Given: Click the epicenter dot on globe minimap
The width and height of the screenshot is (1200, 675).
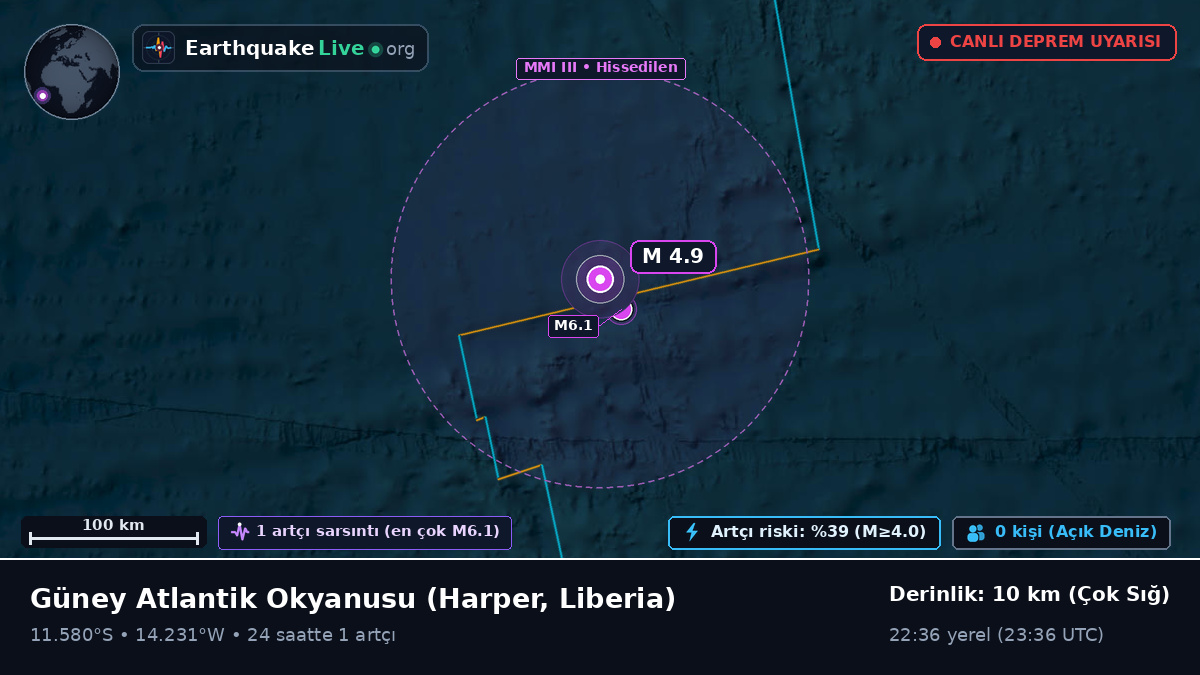Looking at the screenshot, I should point(42,96).
